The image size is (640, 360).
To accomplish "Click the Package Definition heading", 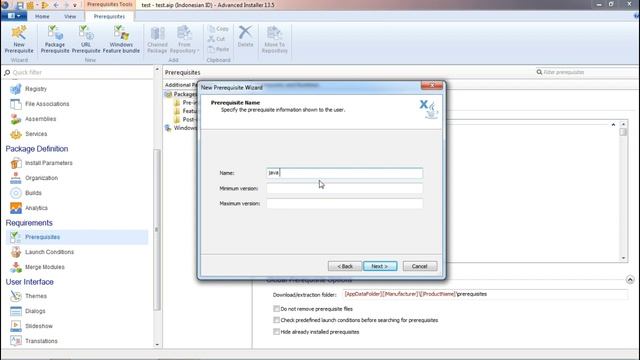I will pyautogui.click(x=37, y=149).
